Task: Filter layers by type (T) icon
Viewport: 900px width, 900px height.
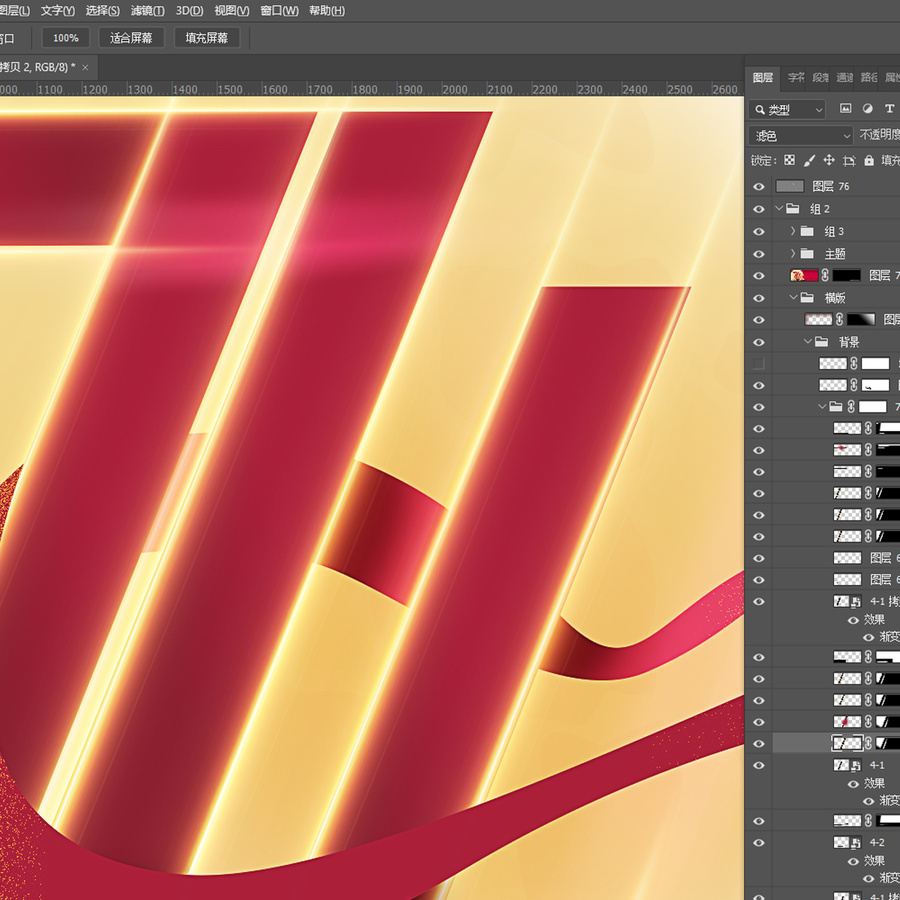Action: pos(889,108)
